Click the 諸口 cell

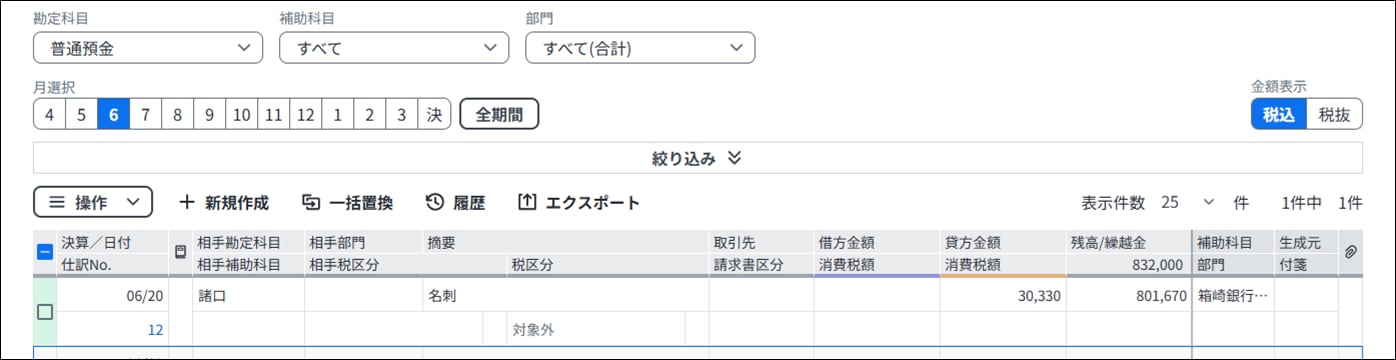pos(248,296)
